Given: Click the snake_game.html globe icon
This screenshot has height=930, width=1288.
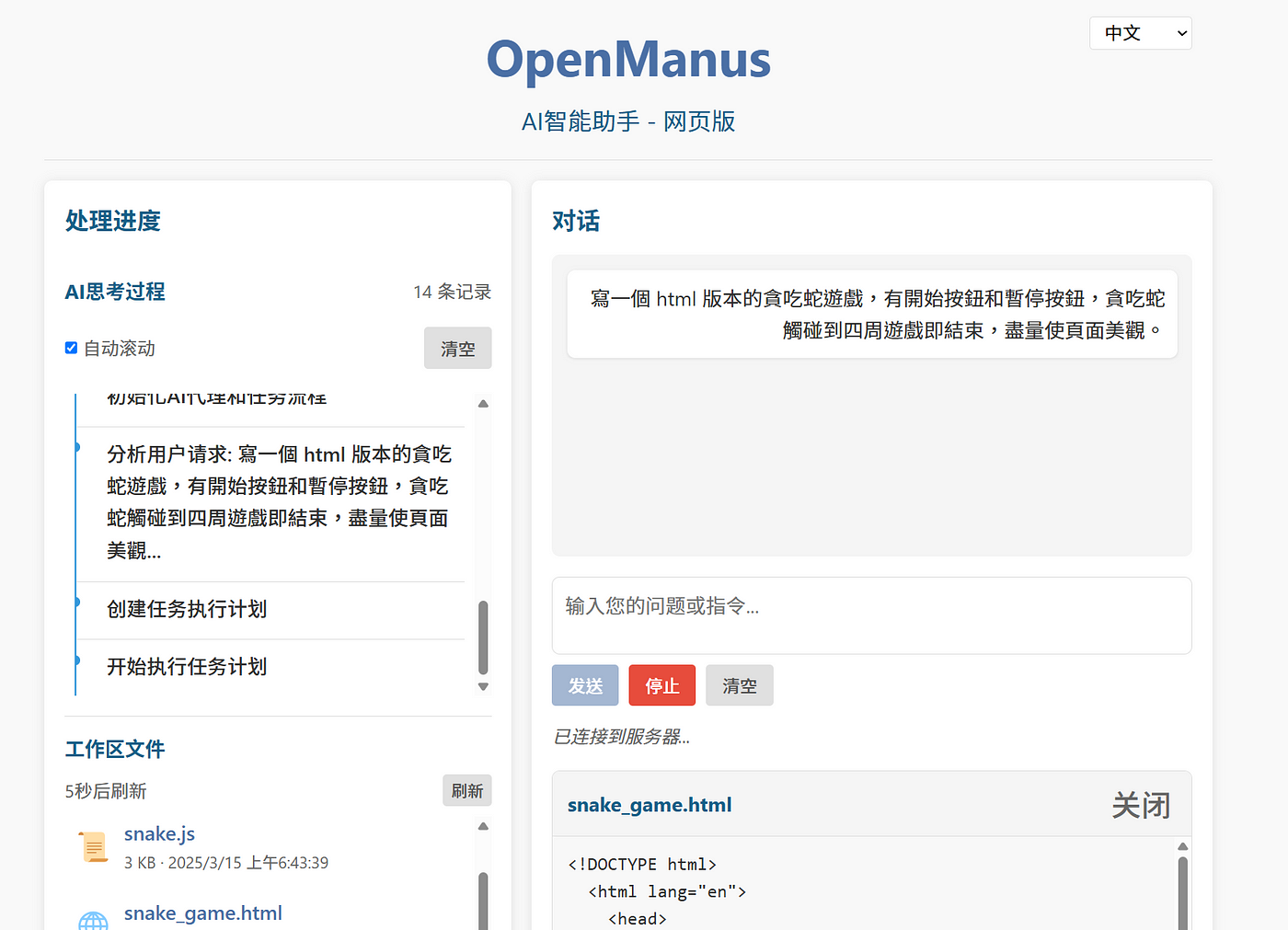Looking at the screenshot, I should (93, 920).
